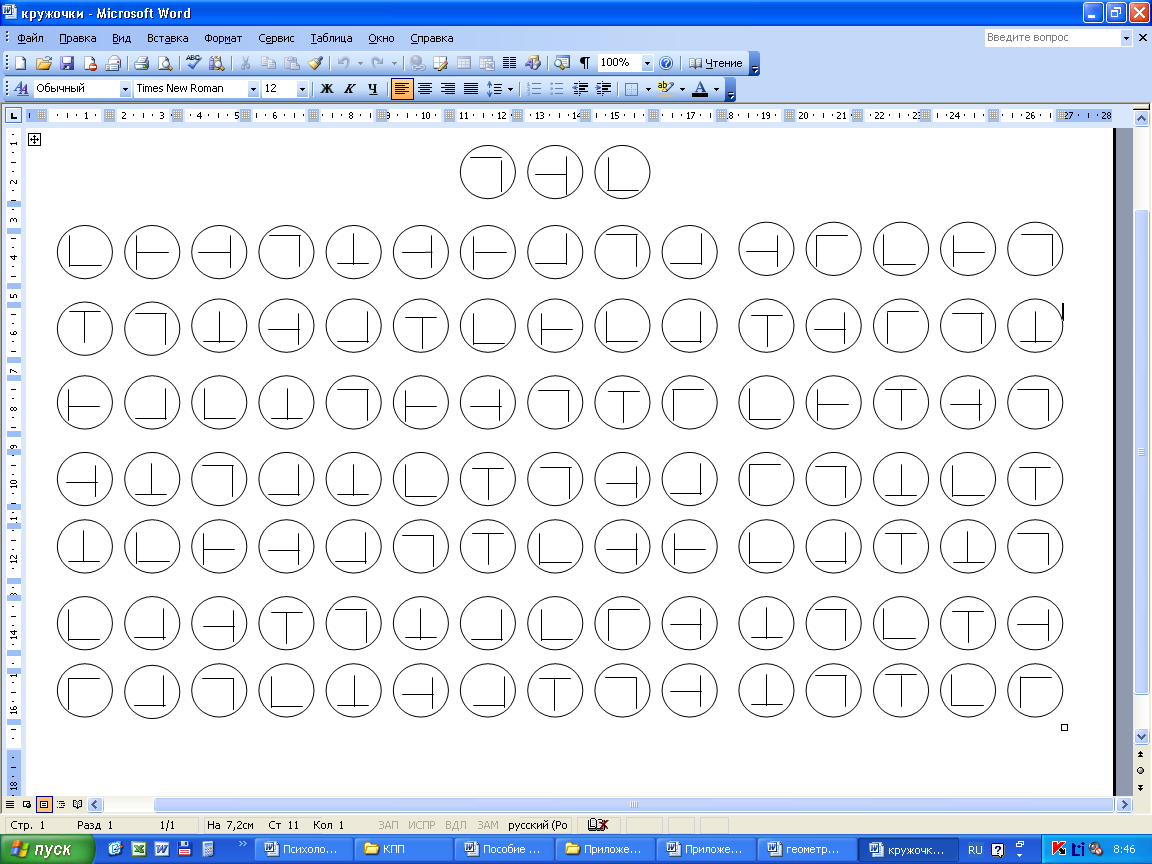Click the Чтение reading button
The height and width of the screenshot is (864, 1152).
point(716,63)
